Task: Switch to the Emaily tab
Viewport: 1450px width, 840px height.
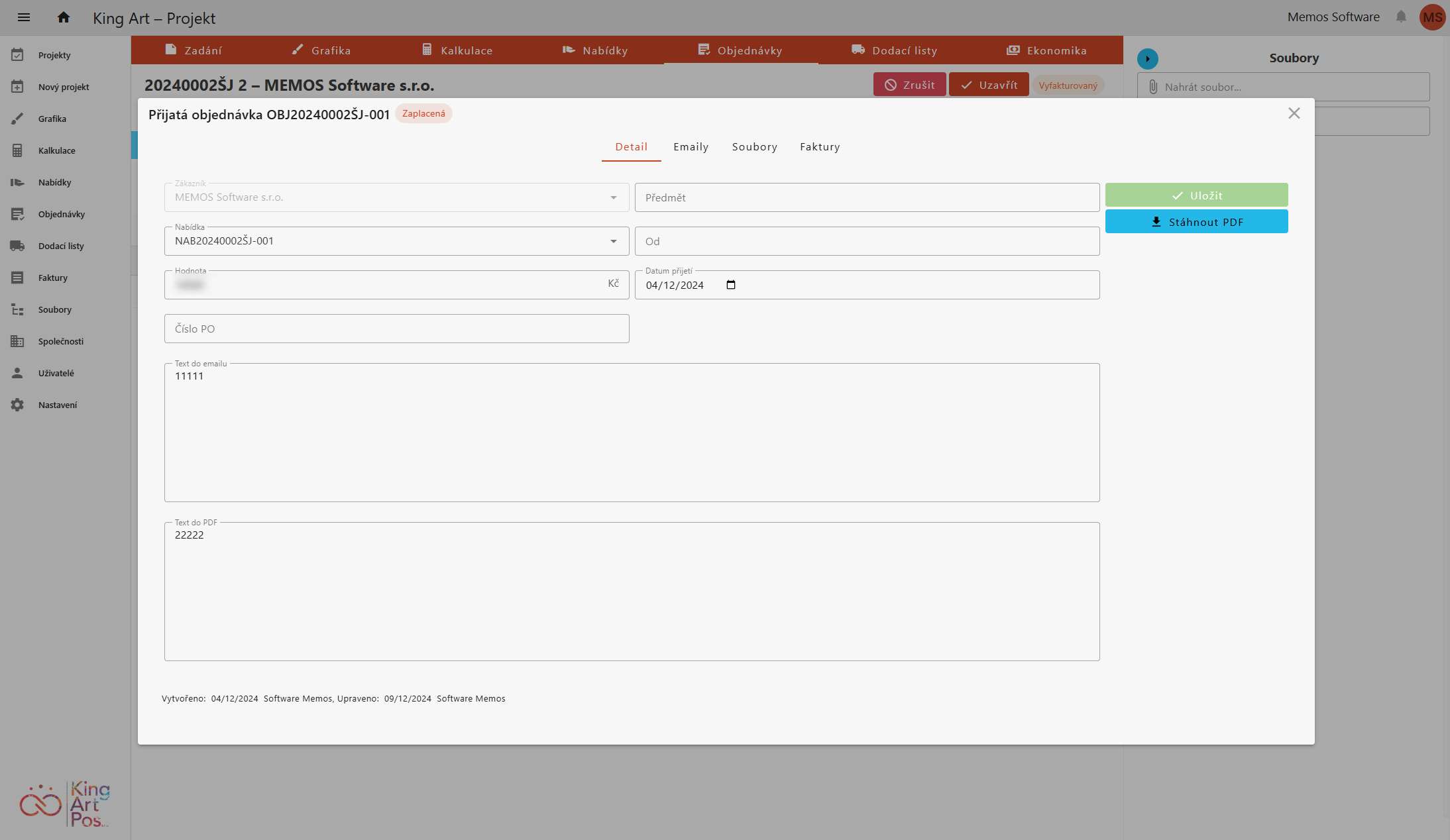Action: [x=691, y=147]
